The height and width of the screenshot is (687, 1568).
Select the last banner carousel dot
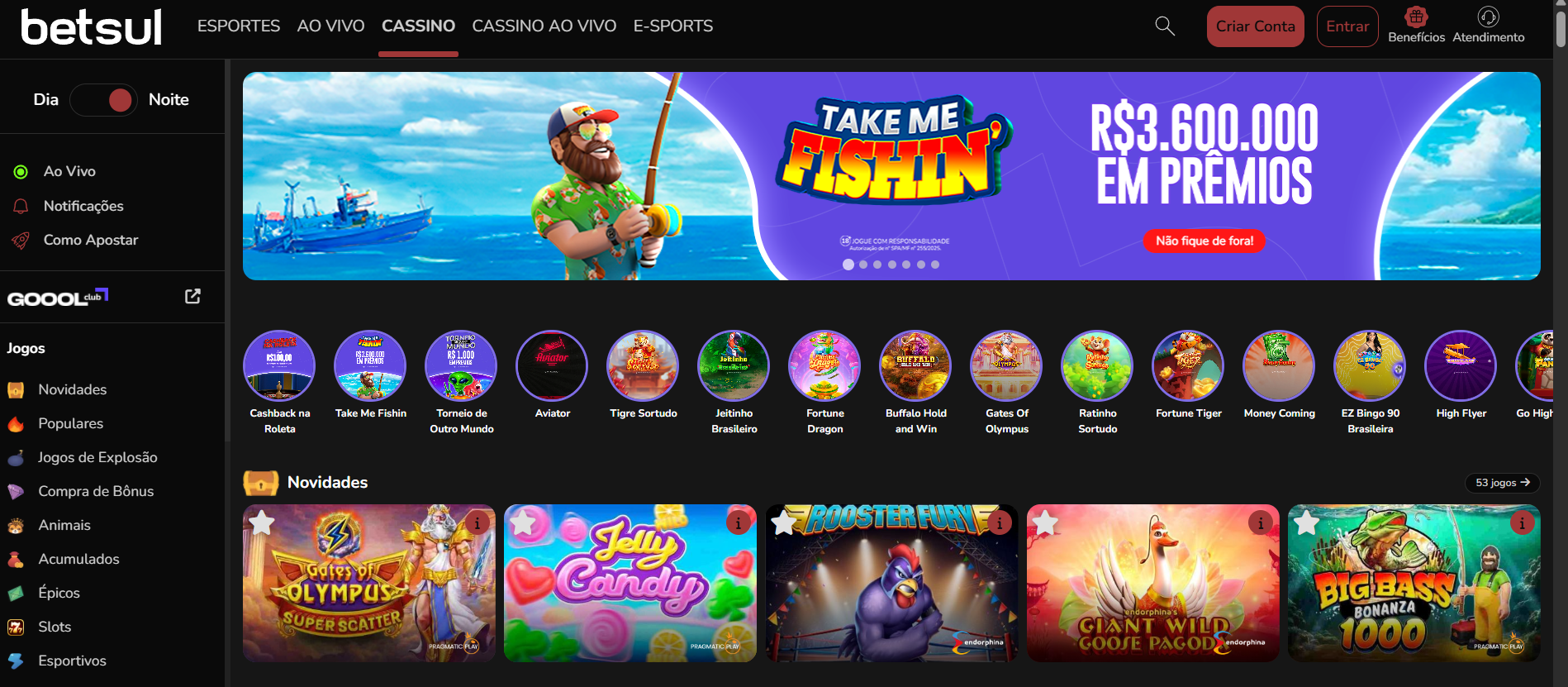[935, 265]
